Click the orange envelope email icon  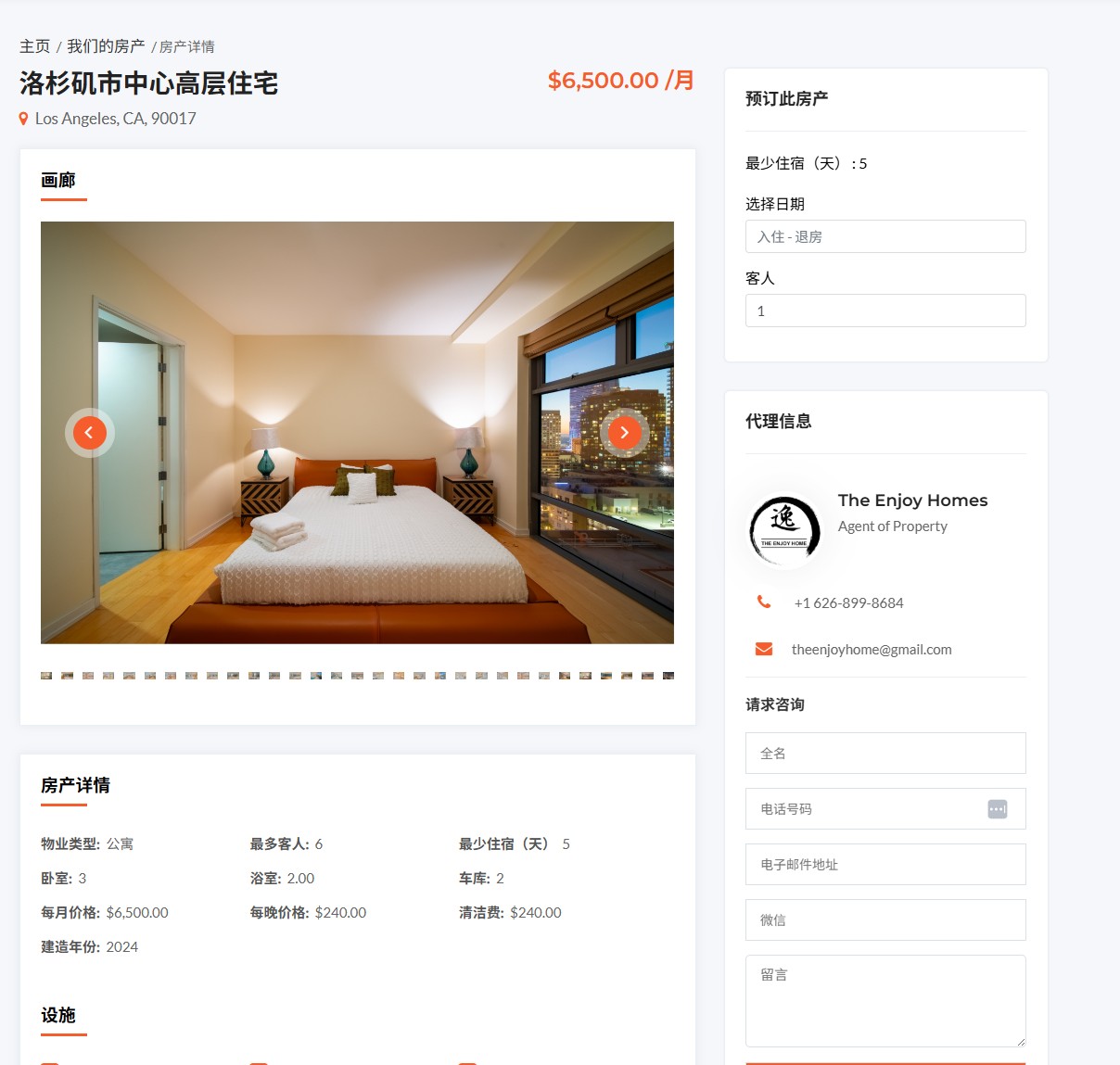(764, 649)
